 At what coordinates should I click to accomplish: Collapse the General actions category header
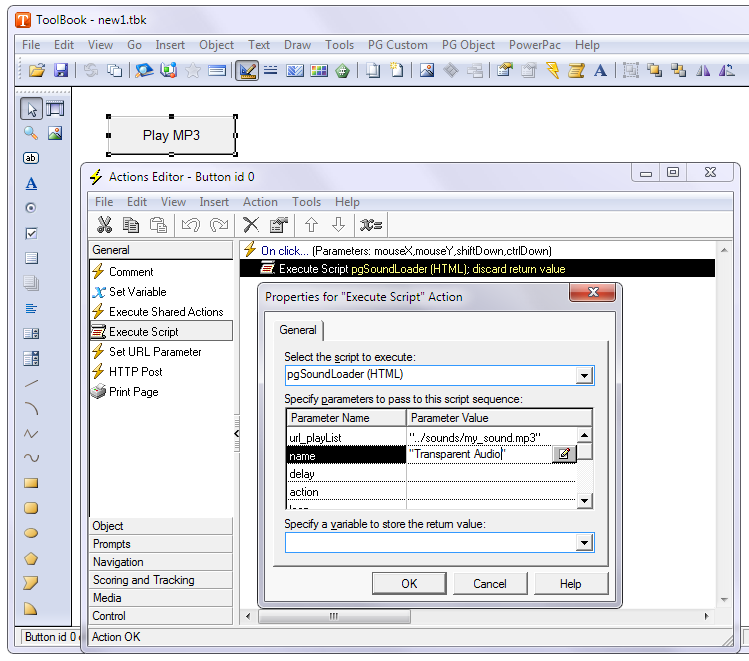point(160,250)
